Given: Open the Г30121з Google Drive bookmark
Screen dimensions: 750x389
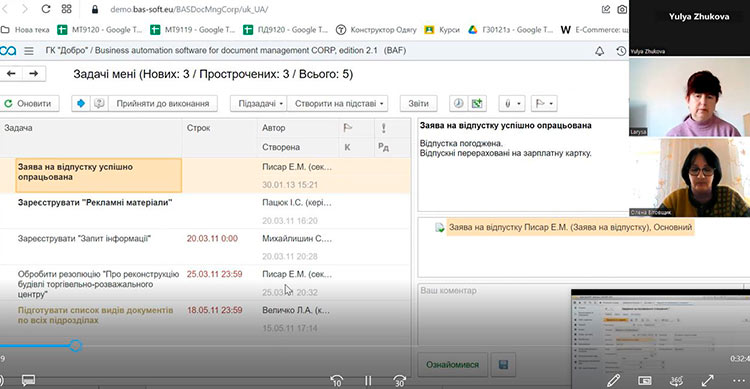Looking at the screenshot, I should point(510,30).
